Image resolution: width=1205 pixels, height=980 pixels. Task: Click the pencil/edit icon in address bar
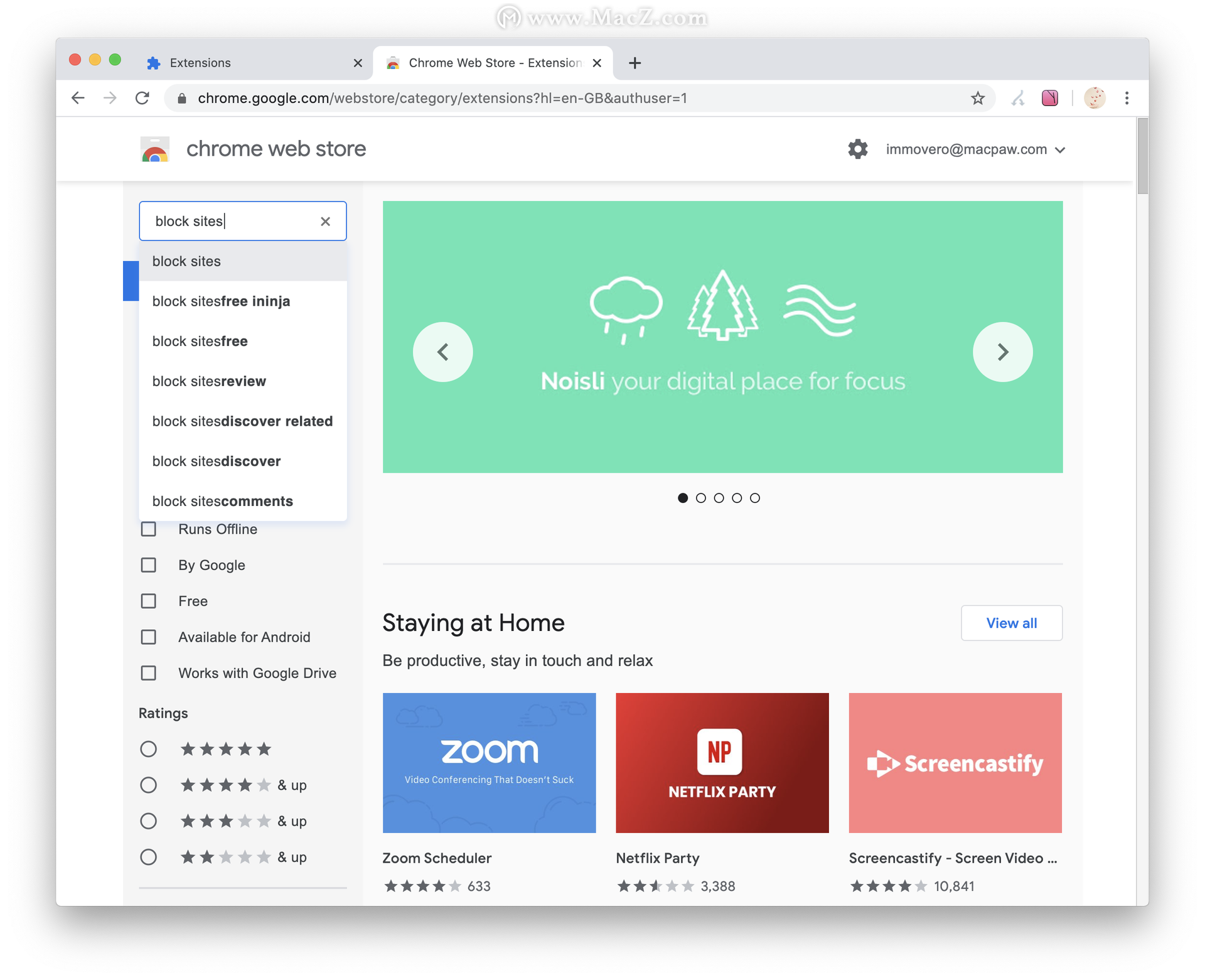coord(1018,98)
